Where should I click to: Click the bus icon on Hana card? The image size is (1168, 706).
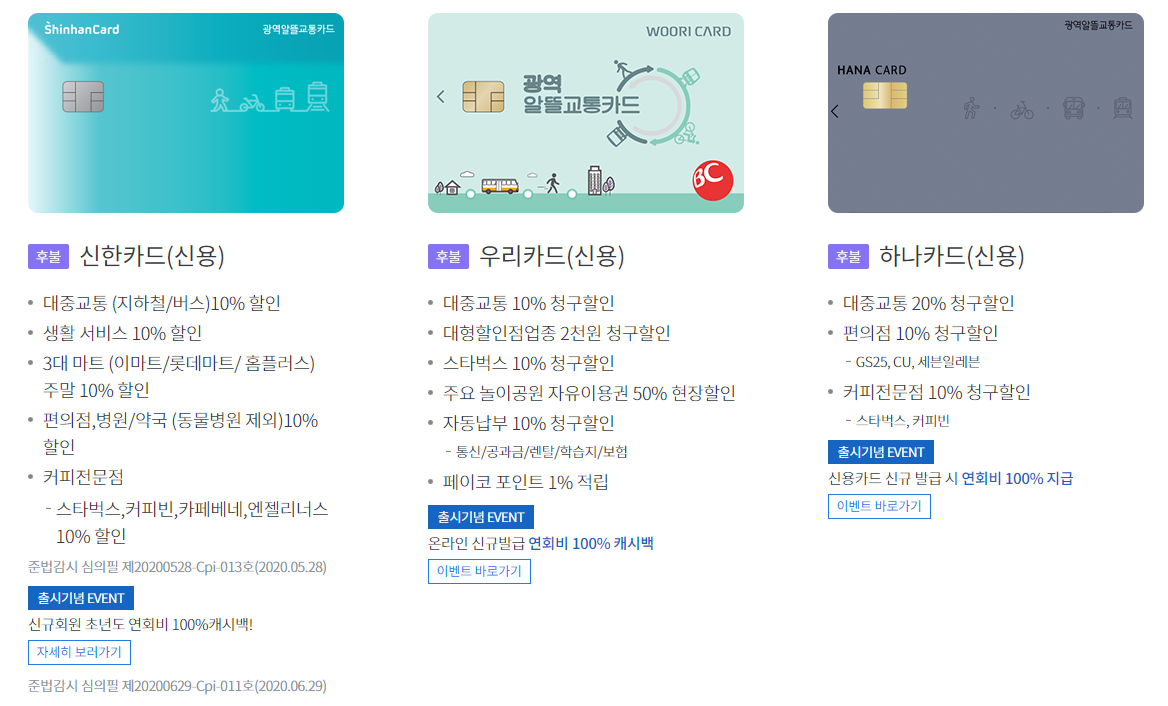(x=1073, y=109)
